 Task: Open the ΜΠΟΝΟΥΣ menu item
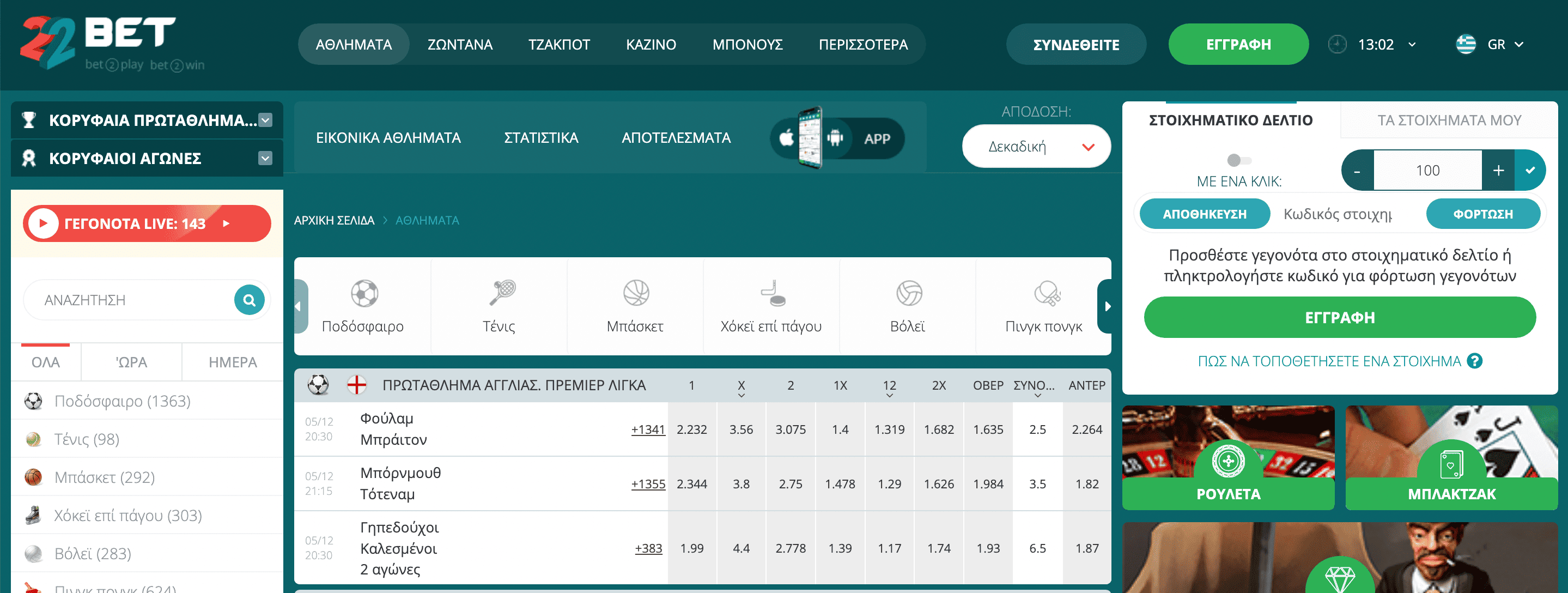pyautogui.click(x=747, y=45)
